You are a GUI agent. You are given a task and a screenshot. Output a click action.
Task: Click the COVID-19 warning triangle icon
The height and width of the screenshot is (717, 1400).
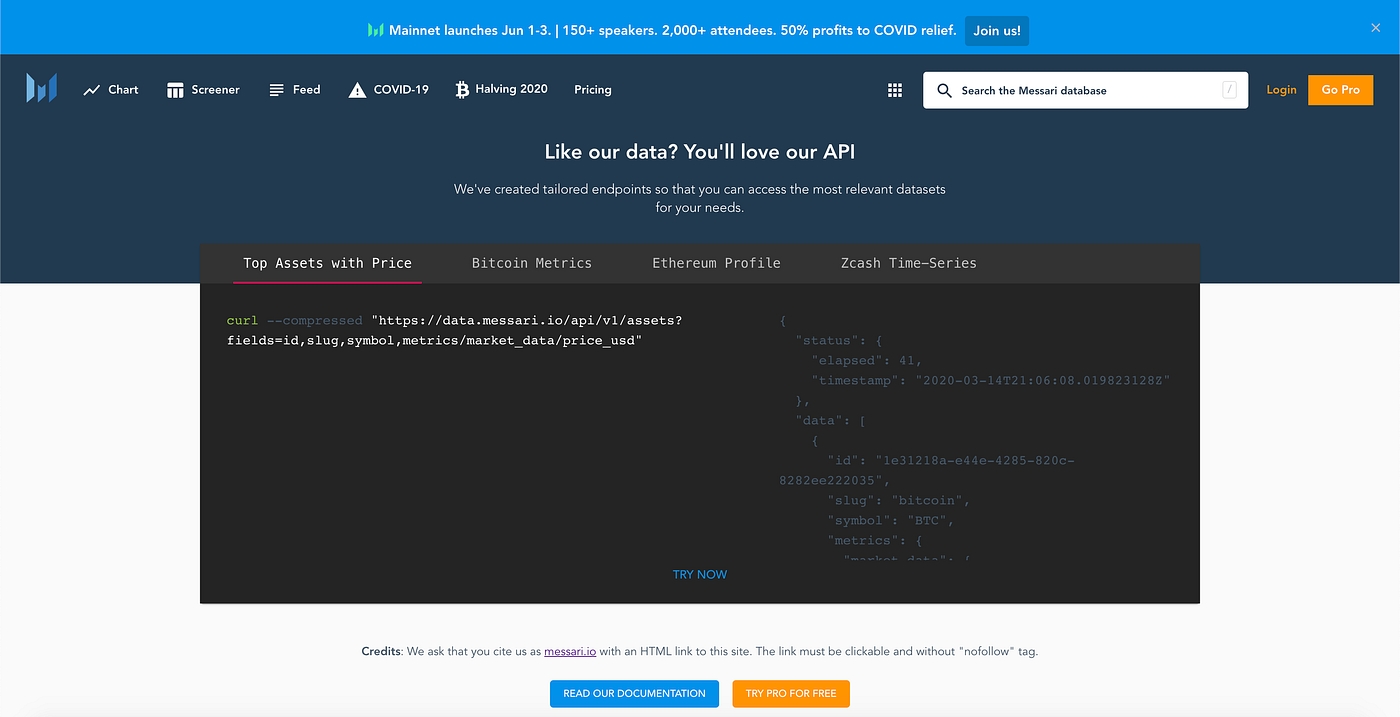tap(357, 90)
